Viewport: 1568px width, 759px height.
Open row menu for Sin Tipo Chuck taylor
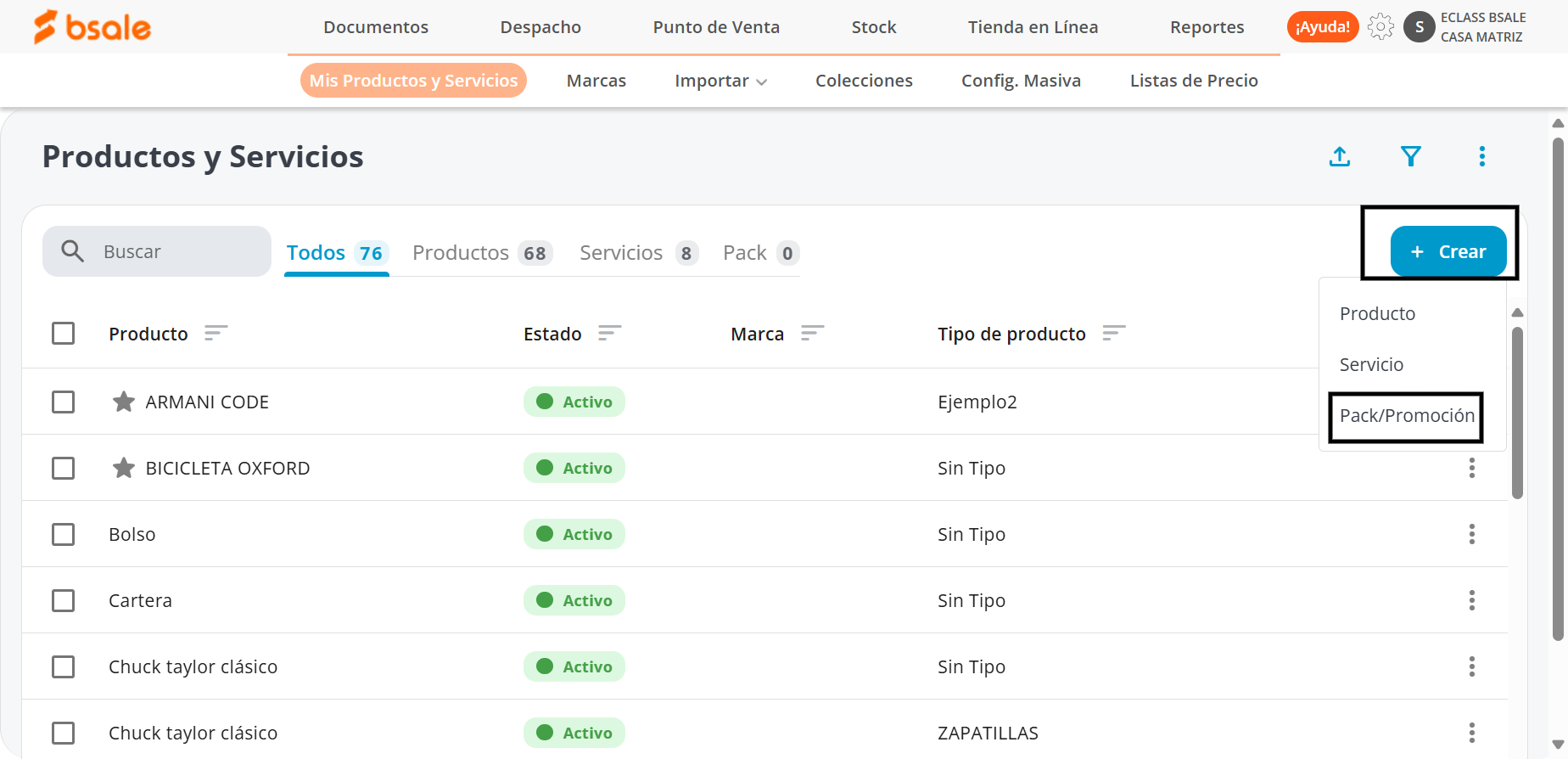tap(1472, 666)
